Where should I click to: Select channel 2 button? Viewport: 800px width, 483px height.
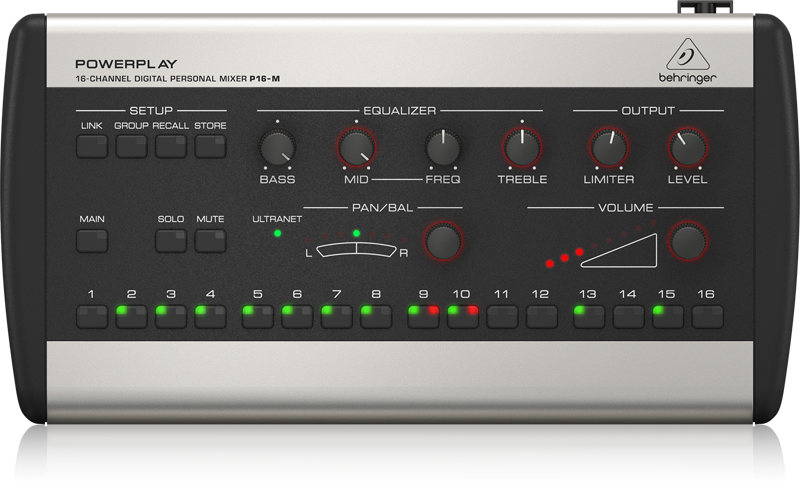pos(131,317)
